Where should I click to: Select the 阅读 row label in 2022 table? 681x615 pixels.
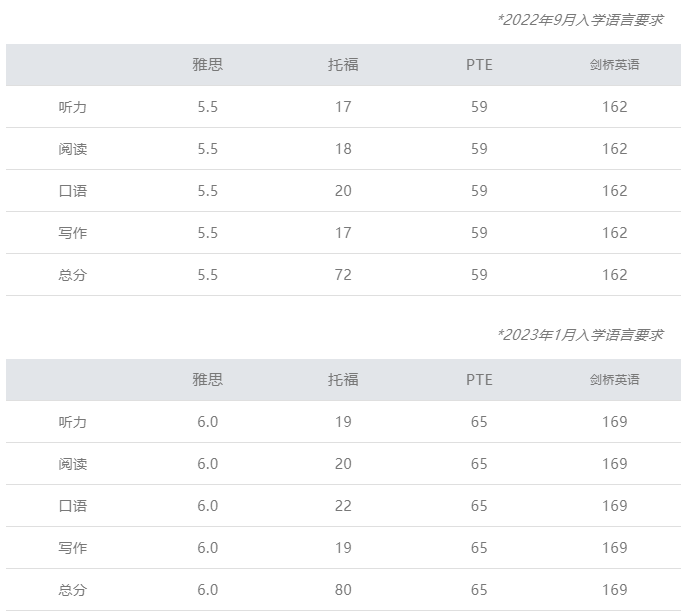click(73, 149)
